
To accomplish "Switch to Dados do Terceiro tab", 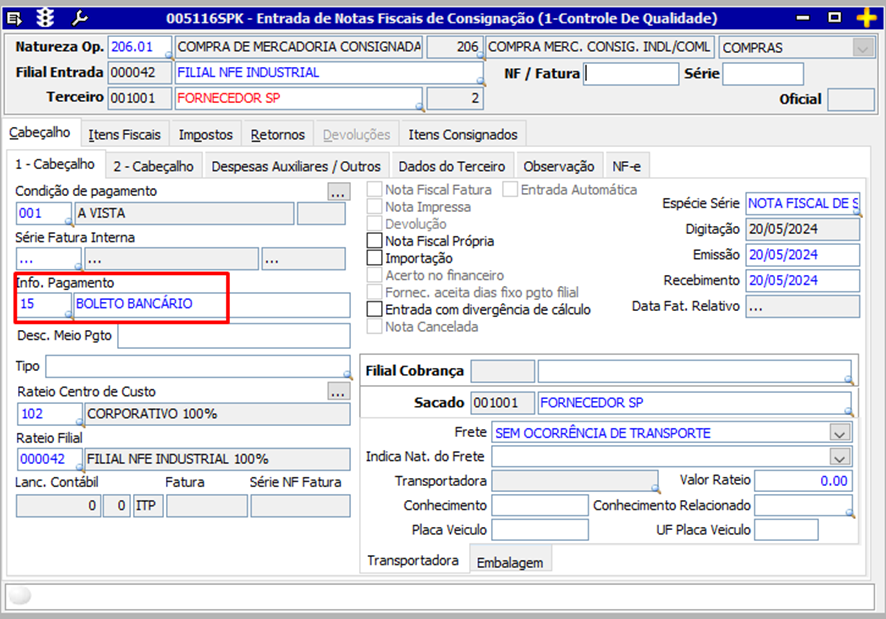I will (451, 166).
